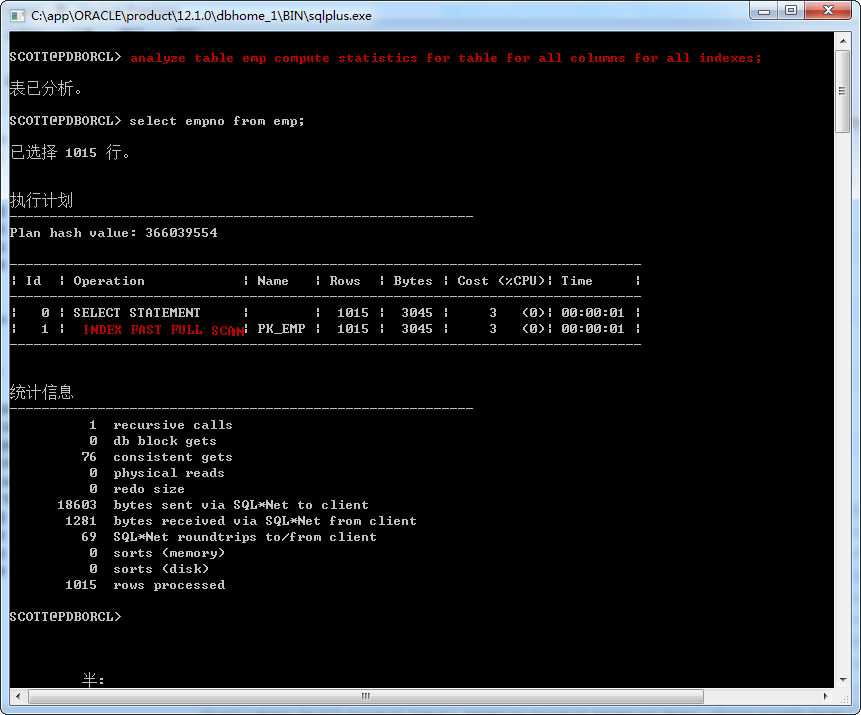Click the vertical scrollbar thumb
Viewport: 861px width, 715px height.
coord(842,91)
